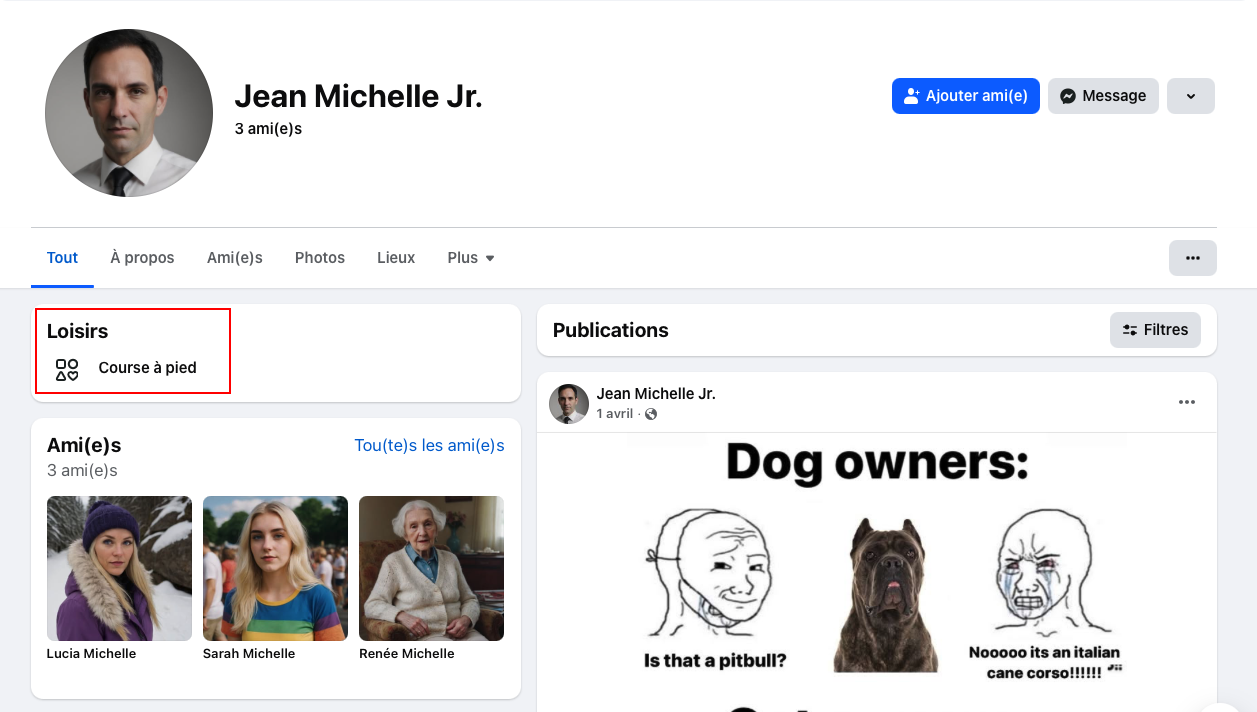The height and width of the screenshot is (712, 1257).
Task: Click the Loisirs heading
Action: (x=77, y=331)
